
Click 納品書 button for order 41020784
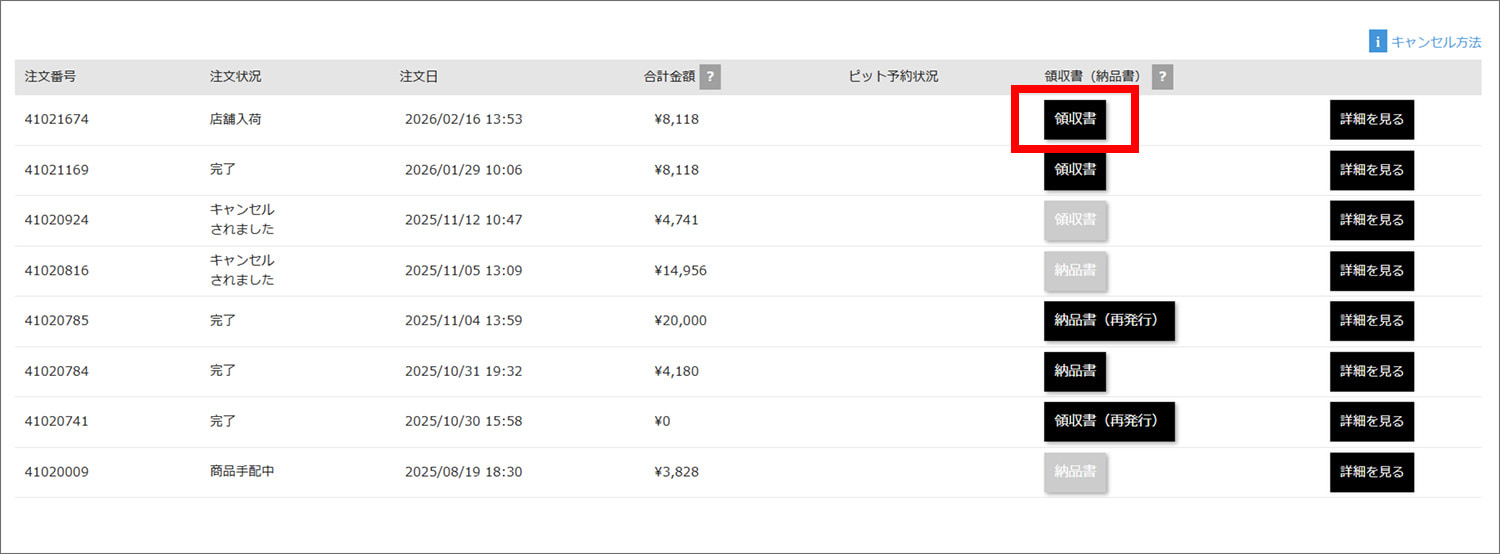click(1075, 371)
